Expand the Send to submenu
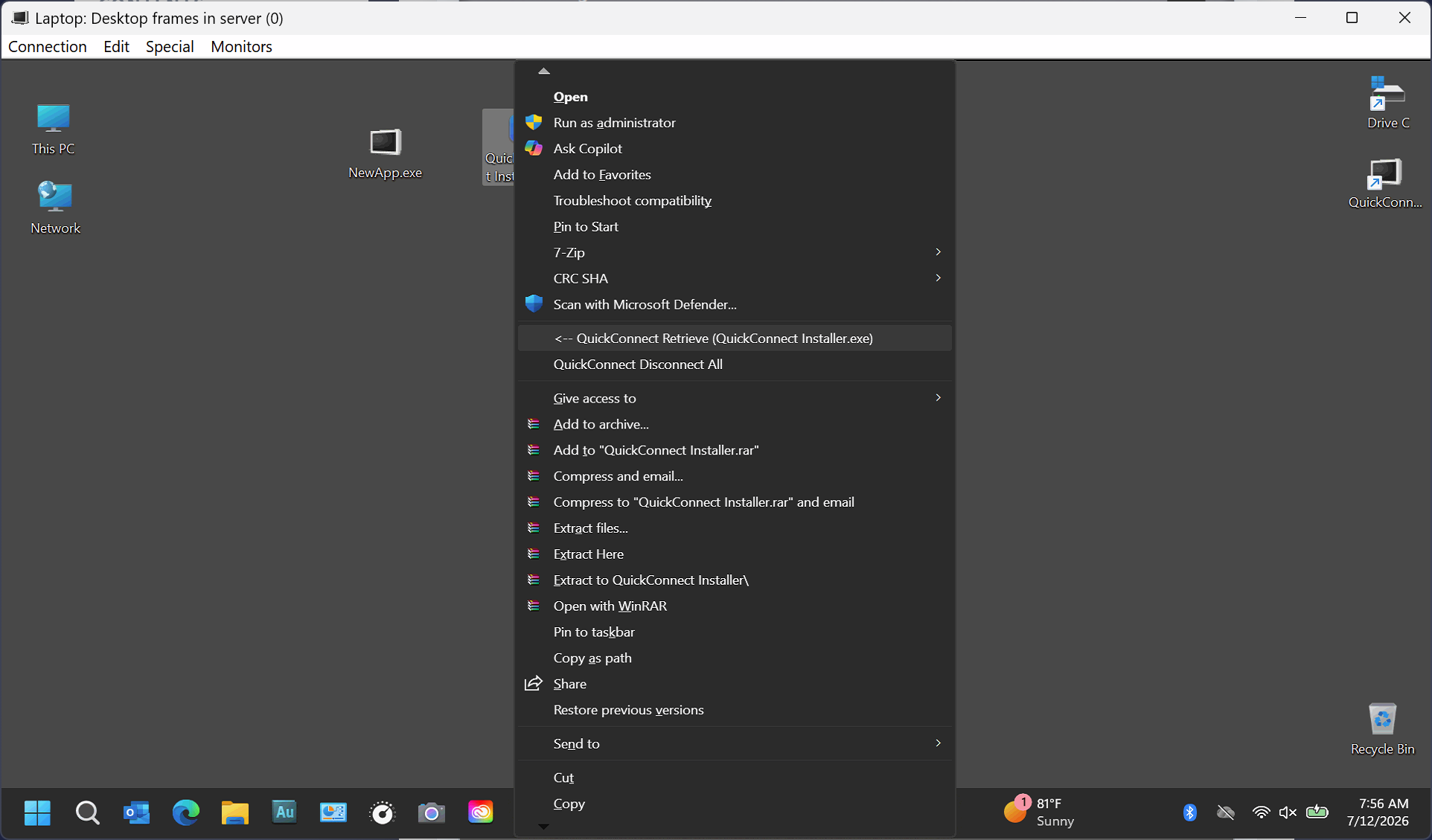 (735, 743)
